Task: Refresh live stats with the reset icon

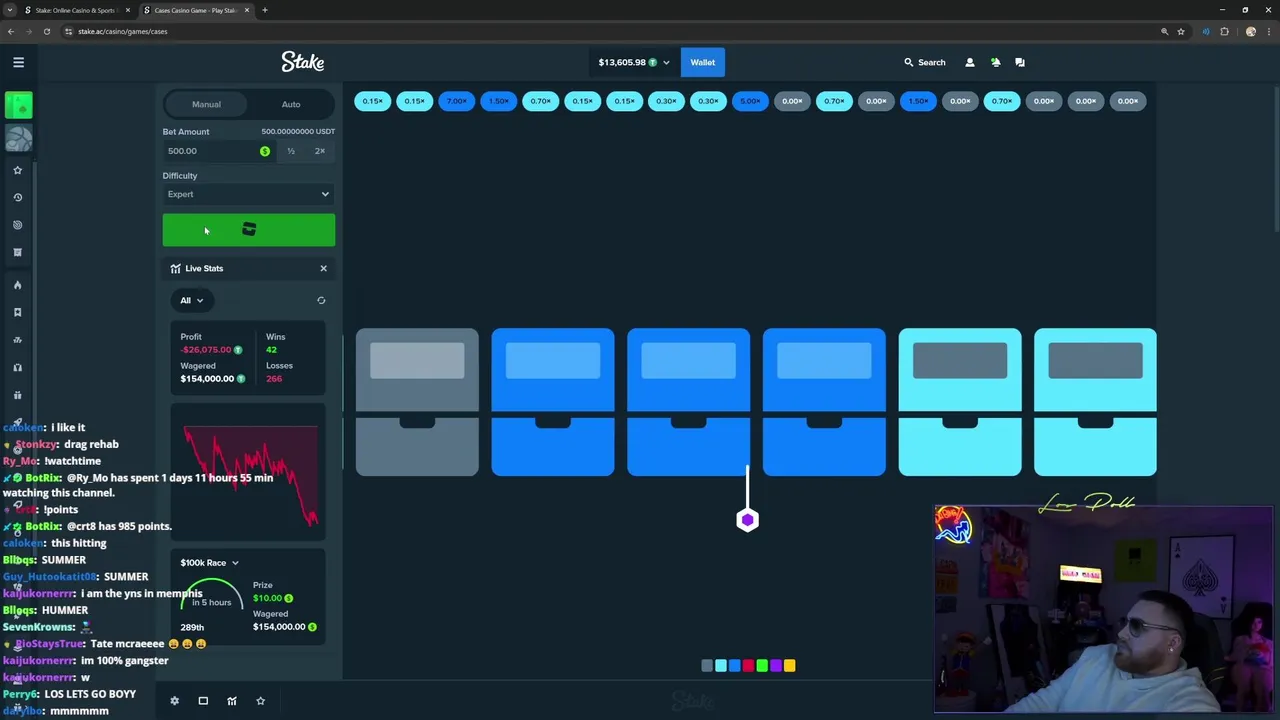Action: (321, 300)
